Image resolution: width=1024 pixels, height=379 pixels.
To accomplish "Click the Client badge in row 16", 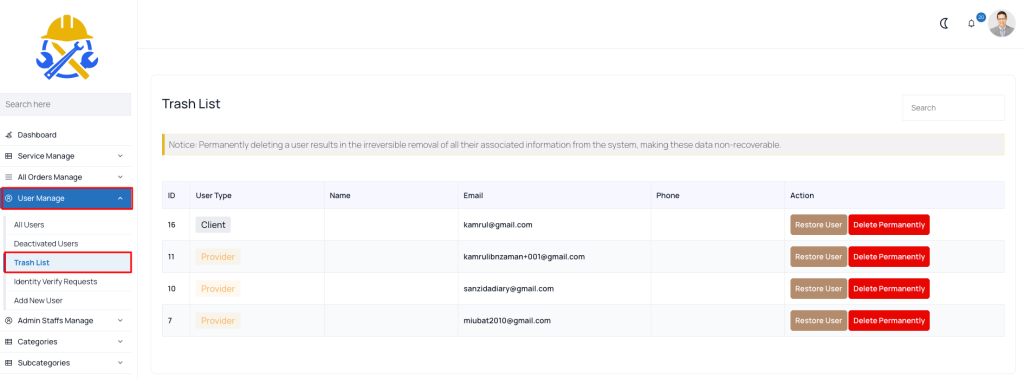I will coord(213,225).
